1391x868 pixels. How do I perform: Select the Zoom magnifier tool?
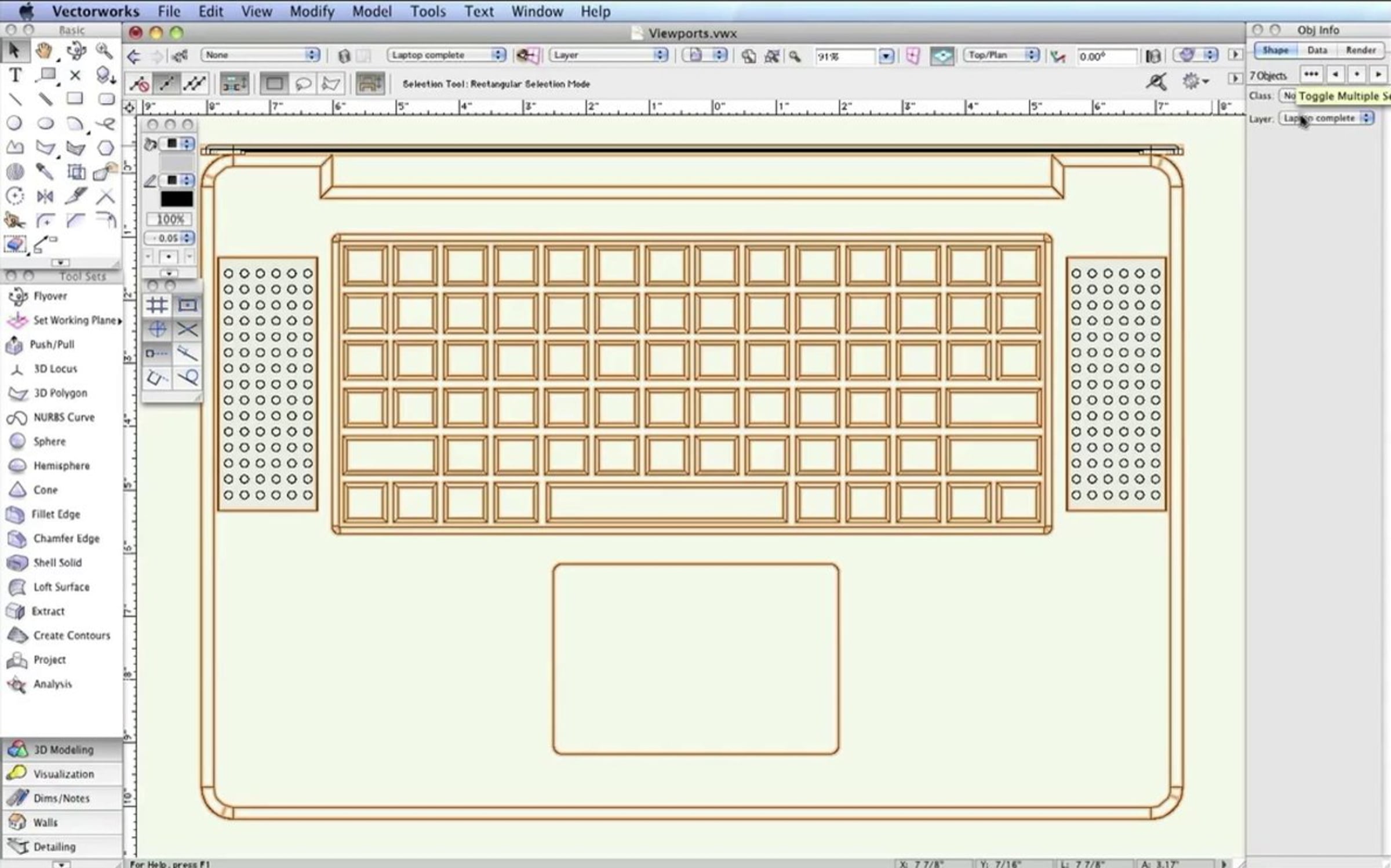tap(104, 51)
